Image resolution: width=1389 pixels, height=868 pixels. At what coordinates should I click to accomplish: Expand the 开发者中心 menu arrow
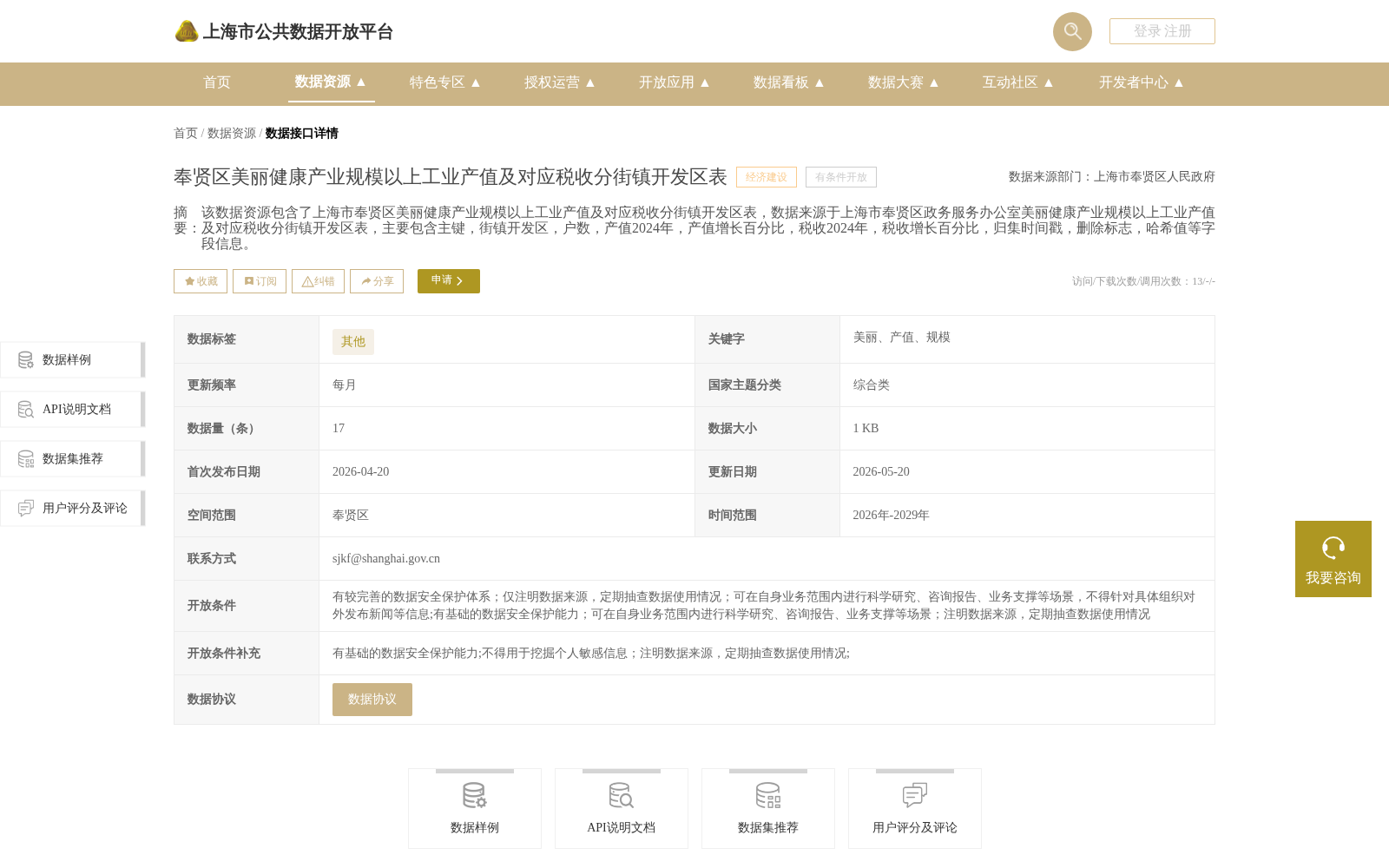coord(1179,82)
